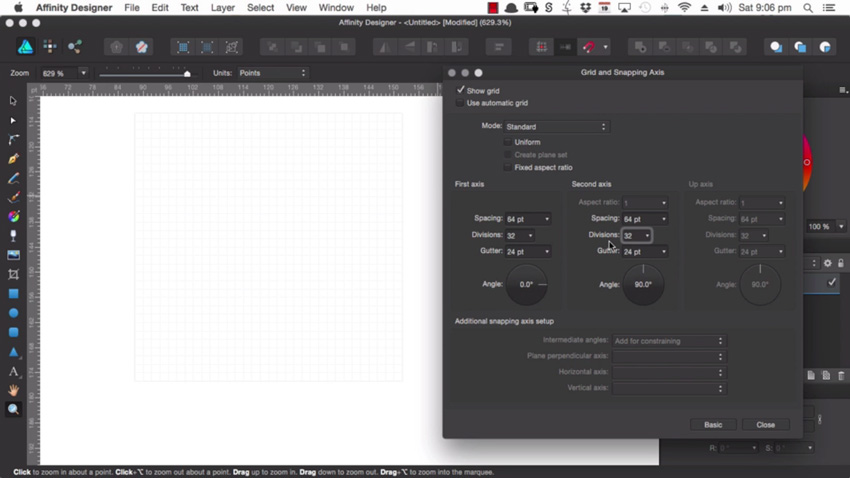Open the Mode Standard dropdown

(x=556, y=127)
